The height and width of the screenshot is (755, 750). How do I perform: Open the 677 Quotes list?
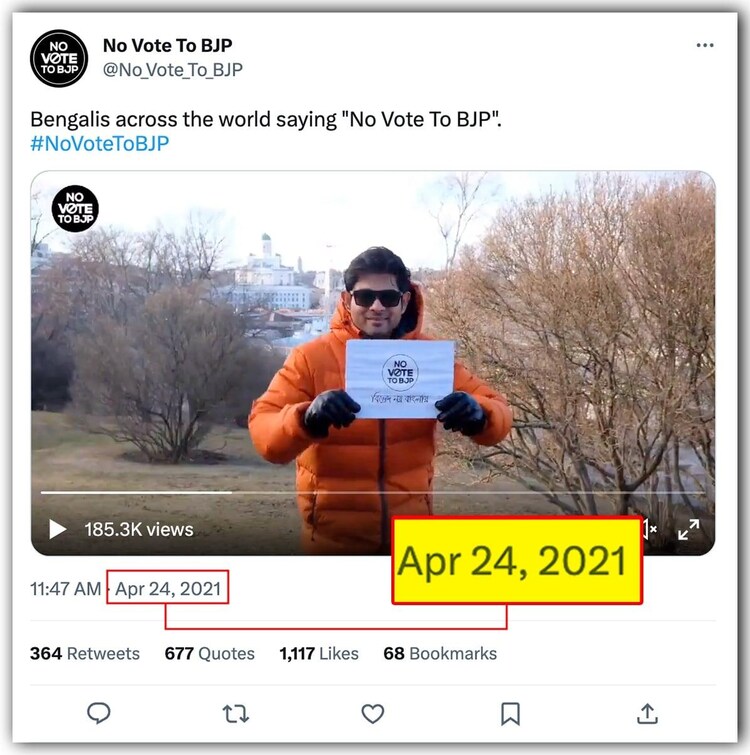click(210, 653)
